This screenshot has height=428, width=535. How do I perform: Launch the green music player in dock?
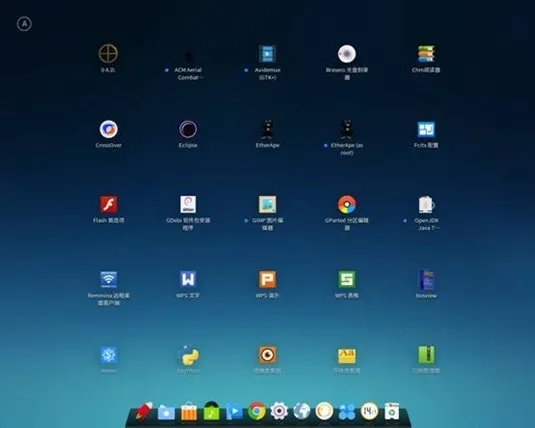211,411
